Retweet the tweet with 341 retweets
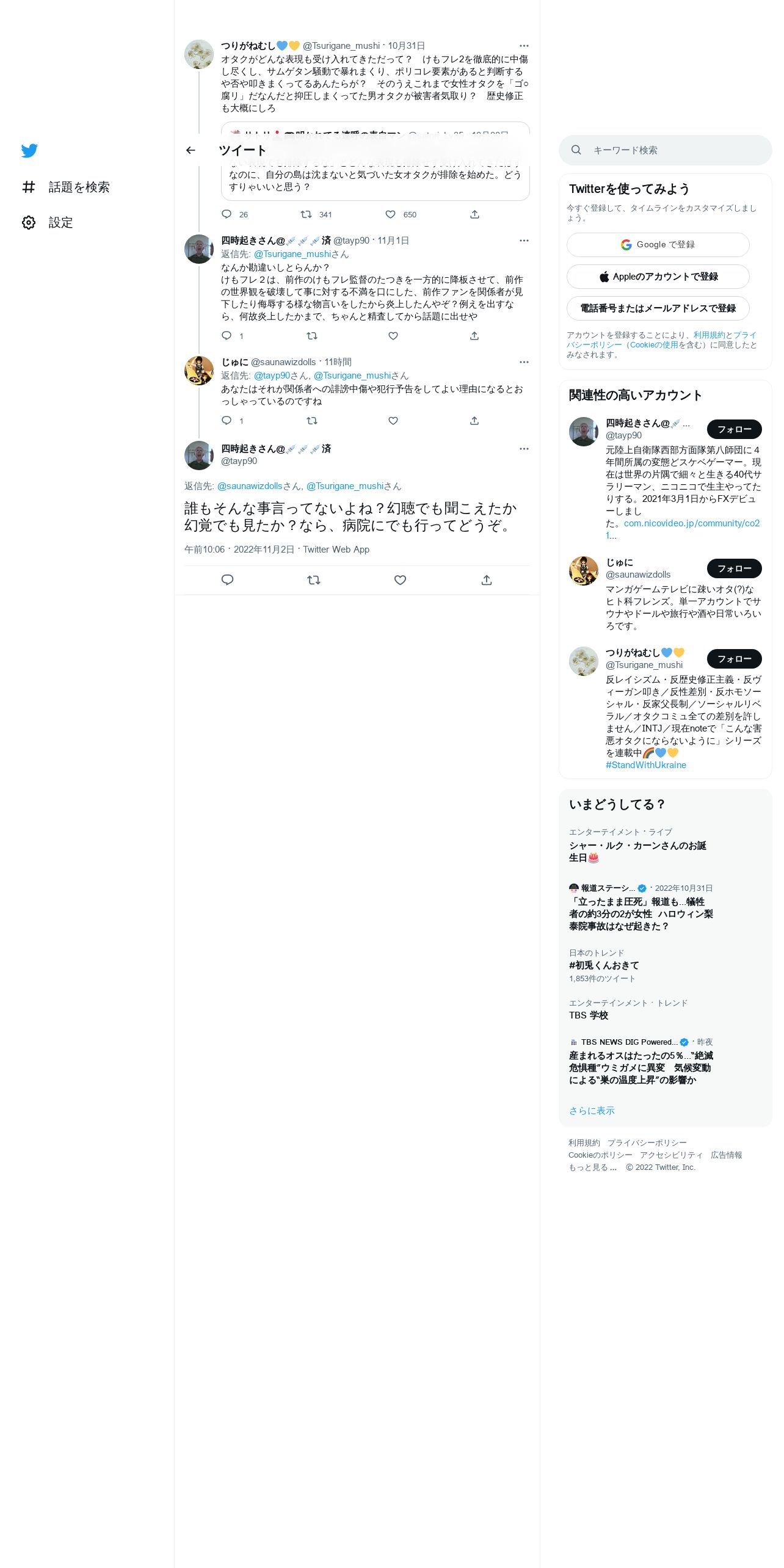Image resolution: width=784 pixels, height=1568 pixels. click(306, 214)
